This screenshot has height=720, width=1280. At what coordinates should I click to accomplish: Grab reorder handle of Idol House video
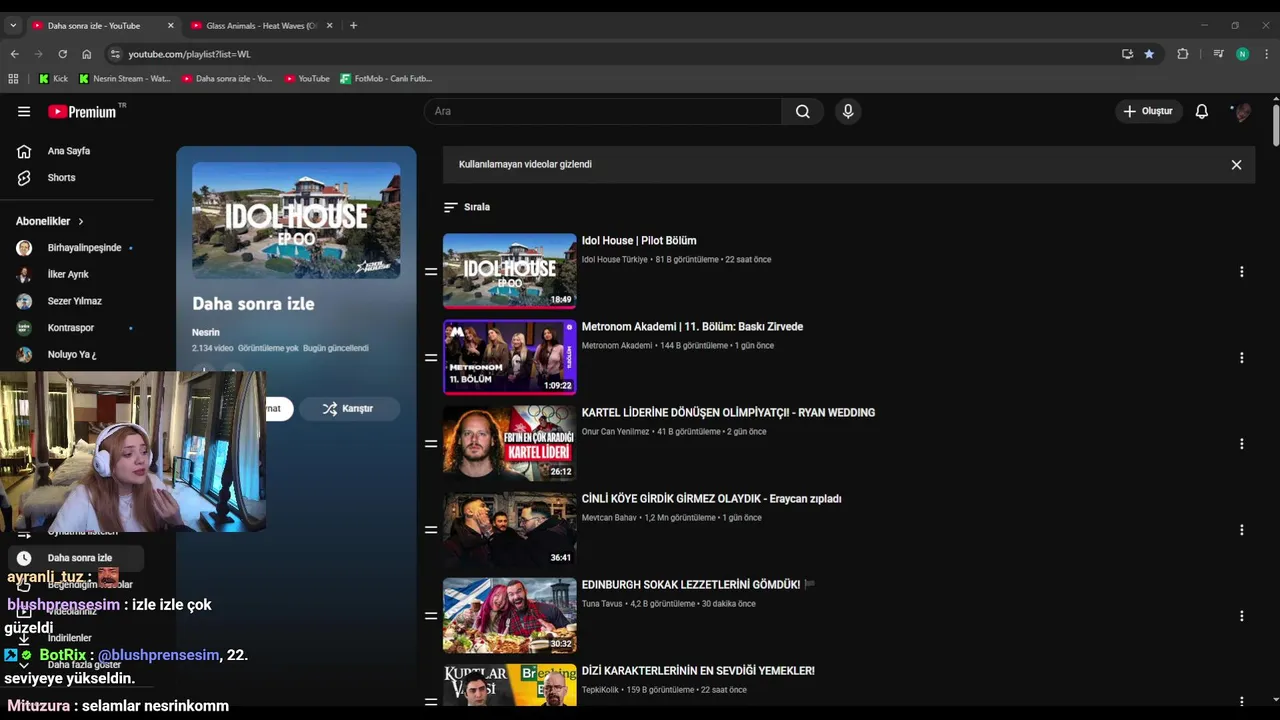coord(431,272)
